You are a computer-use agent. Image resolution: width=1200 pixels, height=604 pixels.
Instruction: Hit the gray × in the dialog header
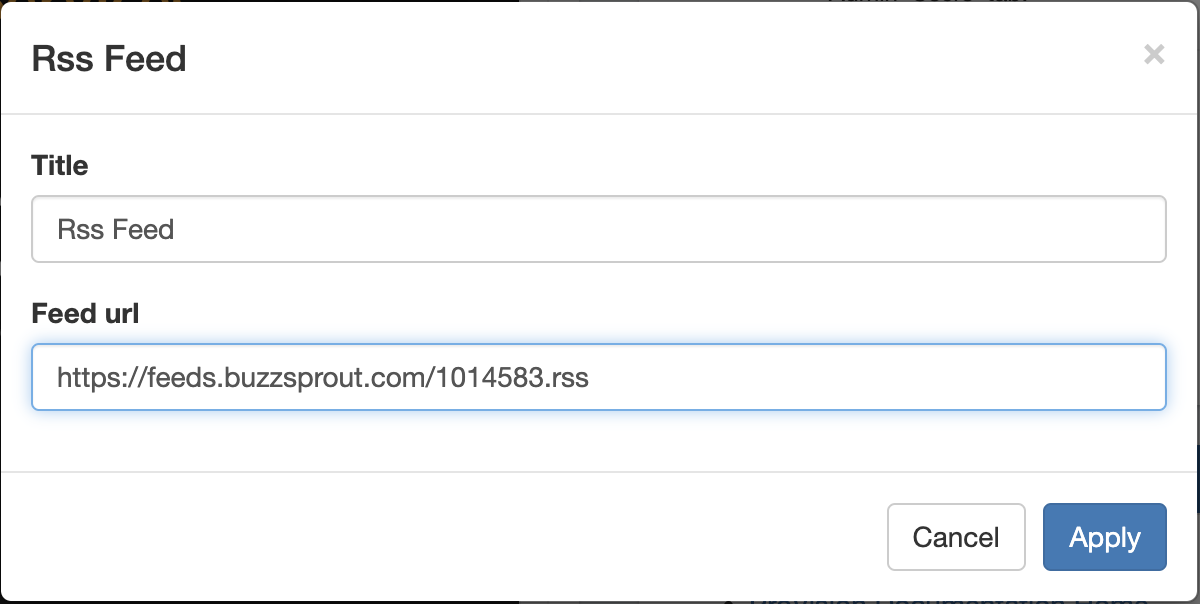1154,55
